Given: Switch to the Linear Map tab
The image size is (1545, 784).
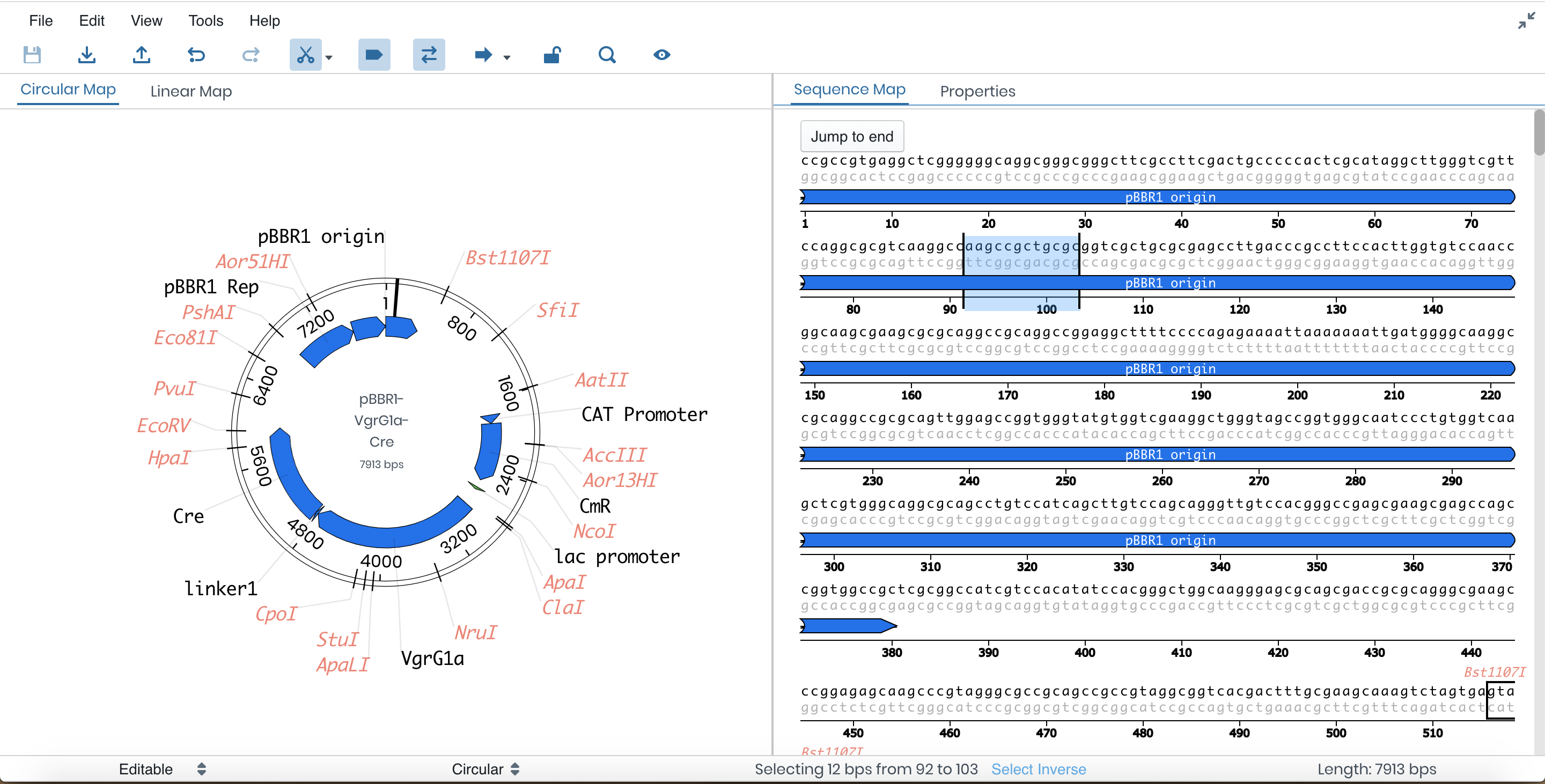Looking at the screenshot, I should (x=191, y=91).
